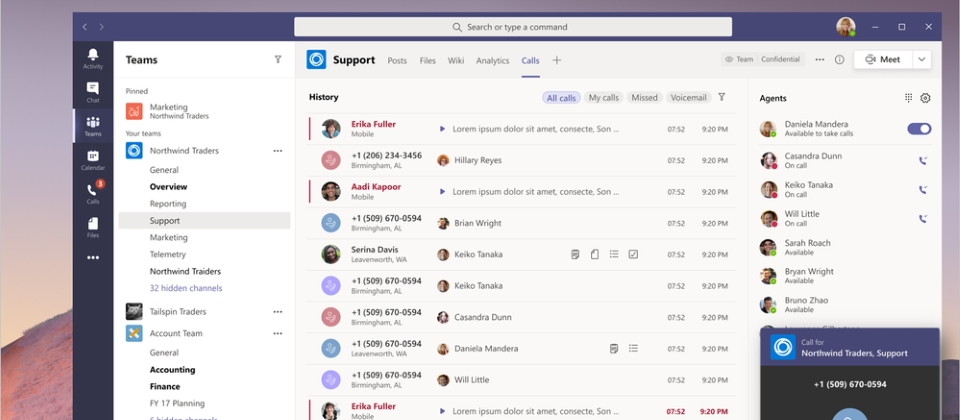Call-transfer icon next to Casandra Dunn

pos(923,160)
